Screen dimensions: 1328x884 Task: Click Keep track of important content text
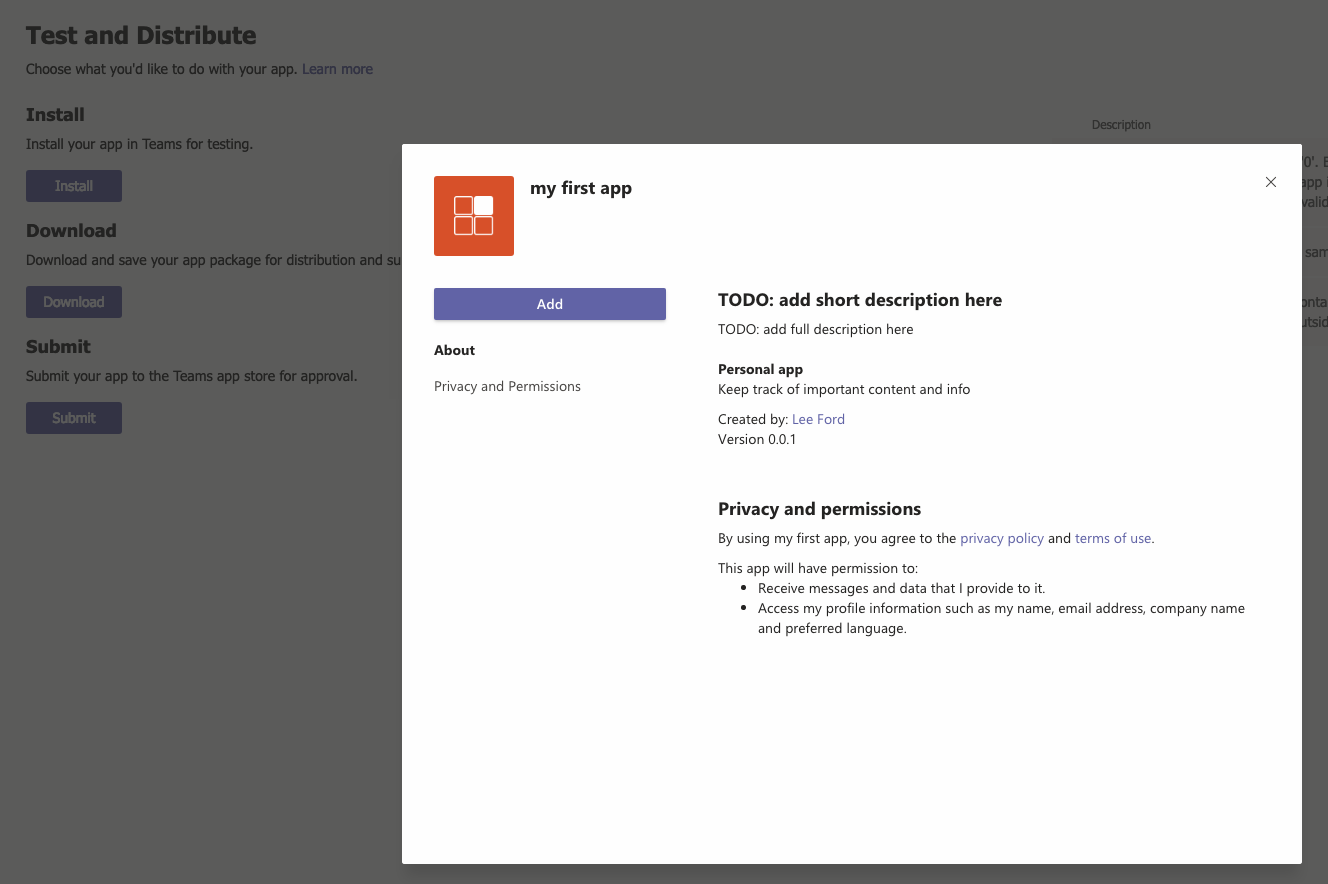[x=844, y=389]
